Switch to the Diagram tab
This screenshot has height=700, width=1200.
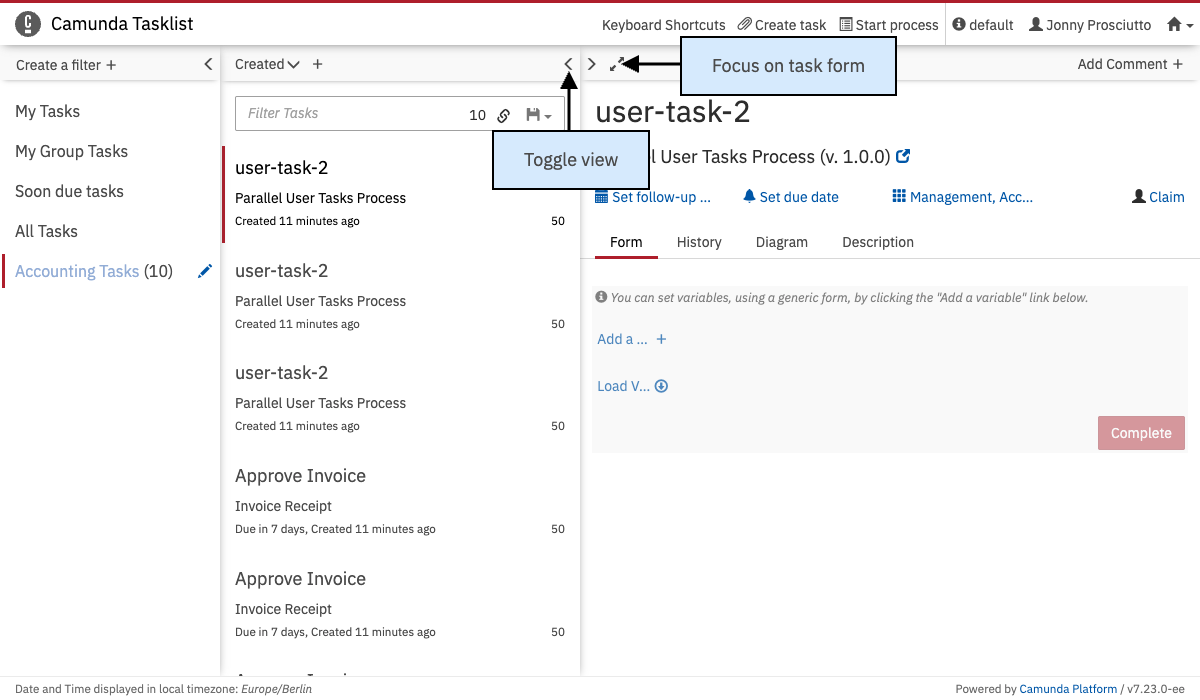pyautogui.click(x=781, y=242)
